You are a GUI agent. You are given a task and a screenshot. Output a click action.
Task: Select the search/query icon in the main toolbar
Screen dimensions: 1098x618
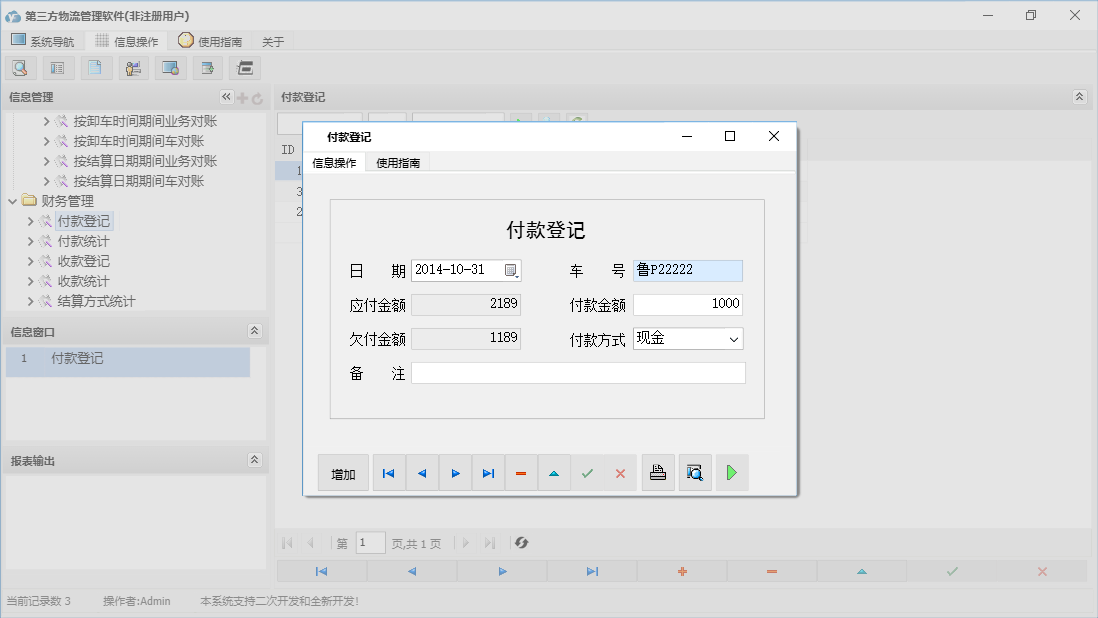(20, 67)
